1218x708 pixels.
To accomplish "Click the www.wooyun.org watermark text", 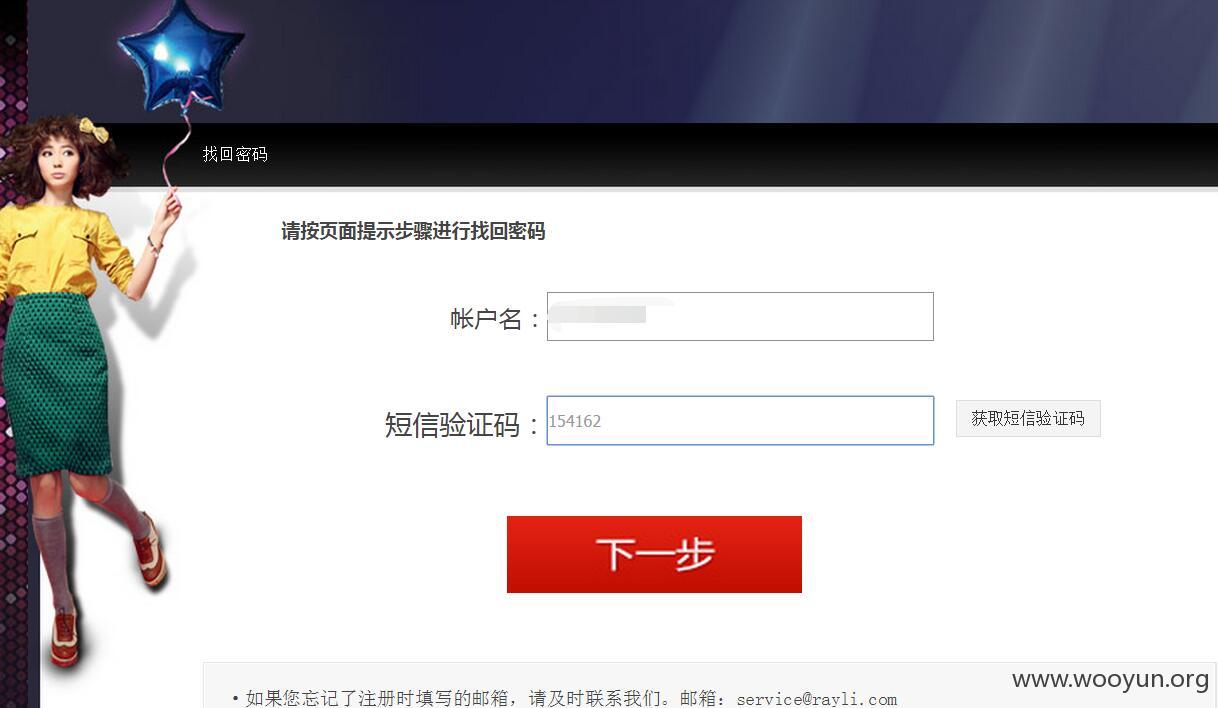I will coord(1110,680).
